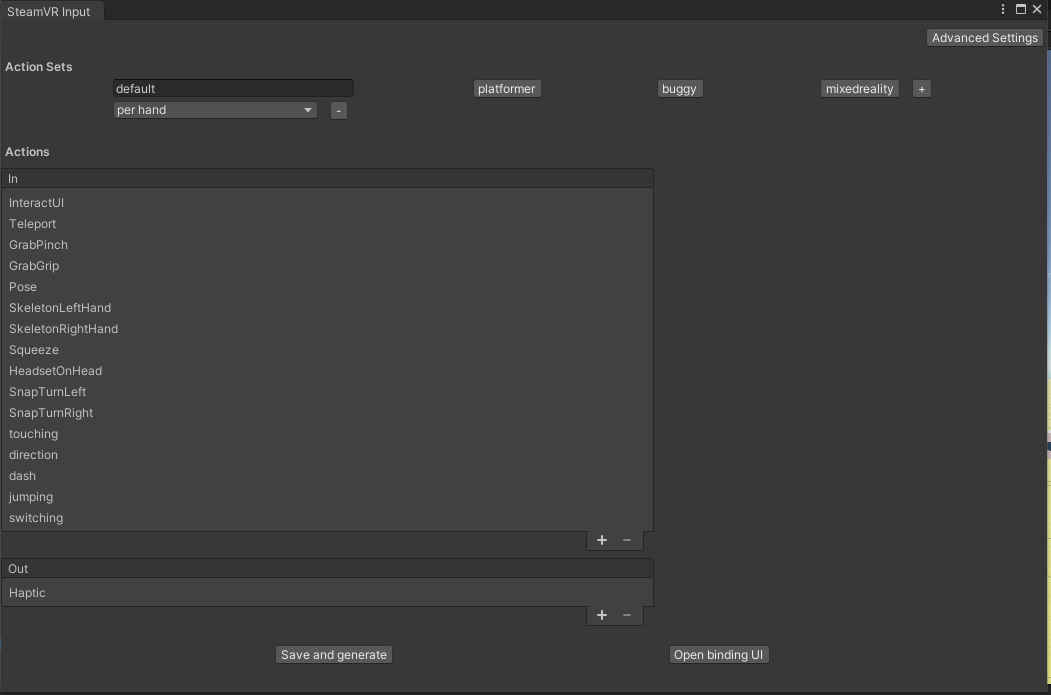This screenshot has height=695, width=1051.
Task: Click the Out actions list header
Action: pos(328,569)
